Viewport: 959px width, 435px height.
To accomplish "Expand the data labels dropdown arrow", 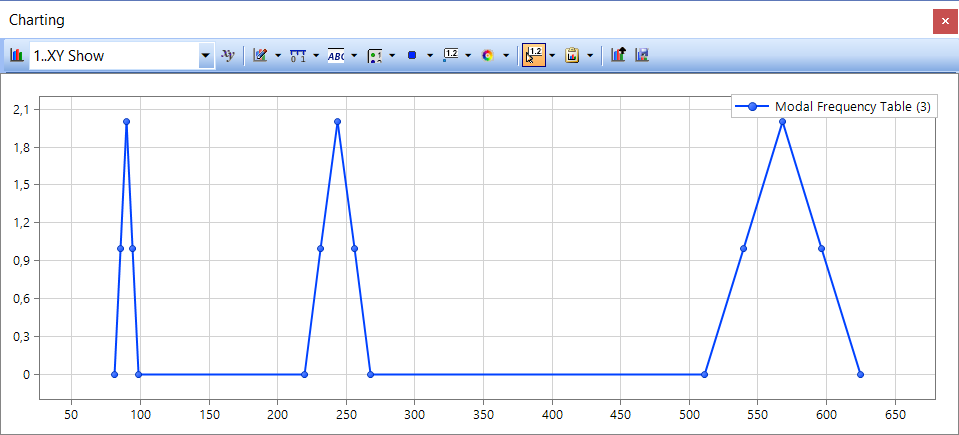I will [468, 55].
